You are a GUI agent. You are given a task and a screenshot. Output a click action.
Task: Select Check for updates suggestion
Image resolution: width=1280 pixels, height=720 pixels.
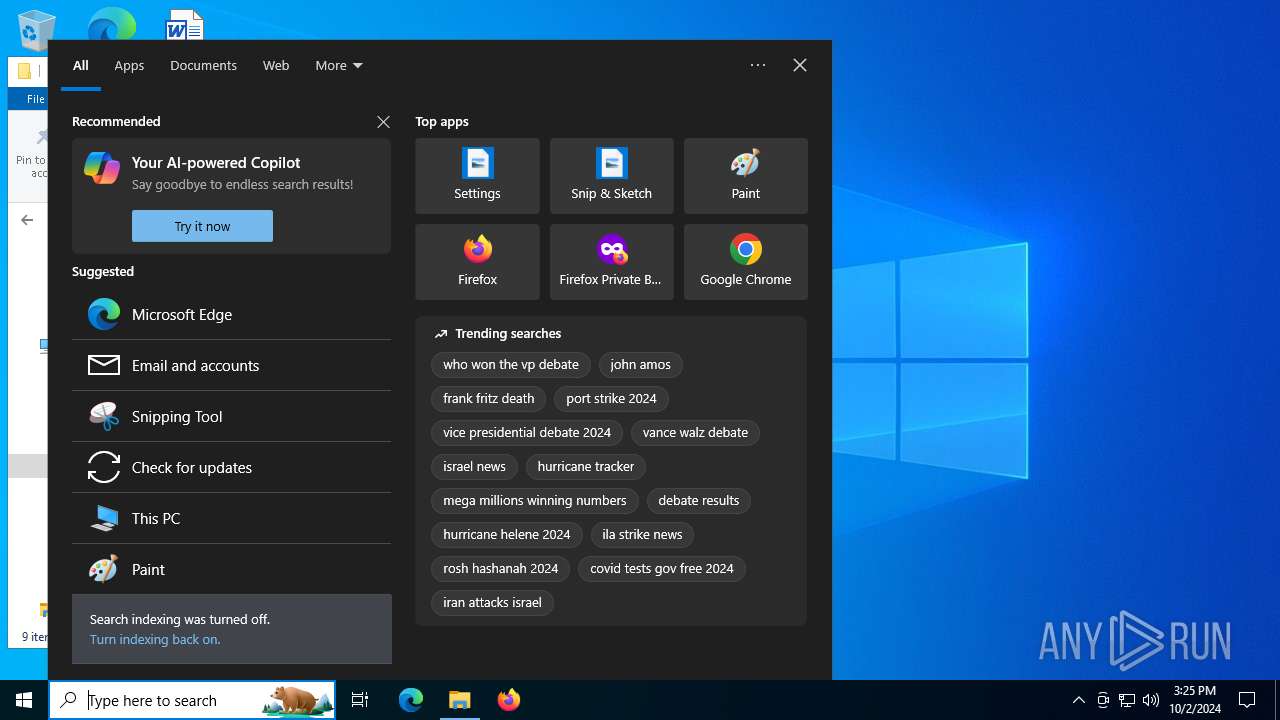pyautogui.click(x=231, y=467)
